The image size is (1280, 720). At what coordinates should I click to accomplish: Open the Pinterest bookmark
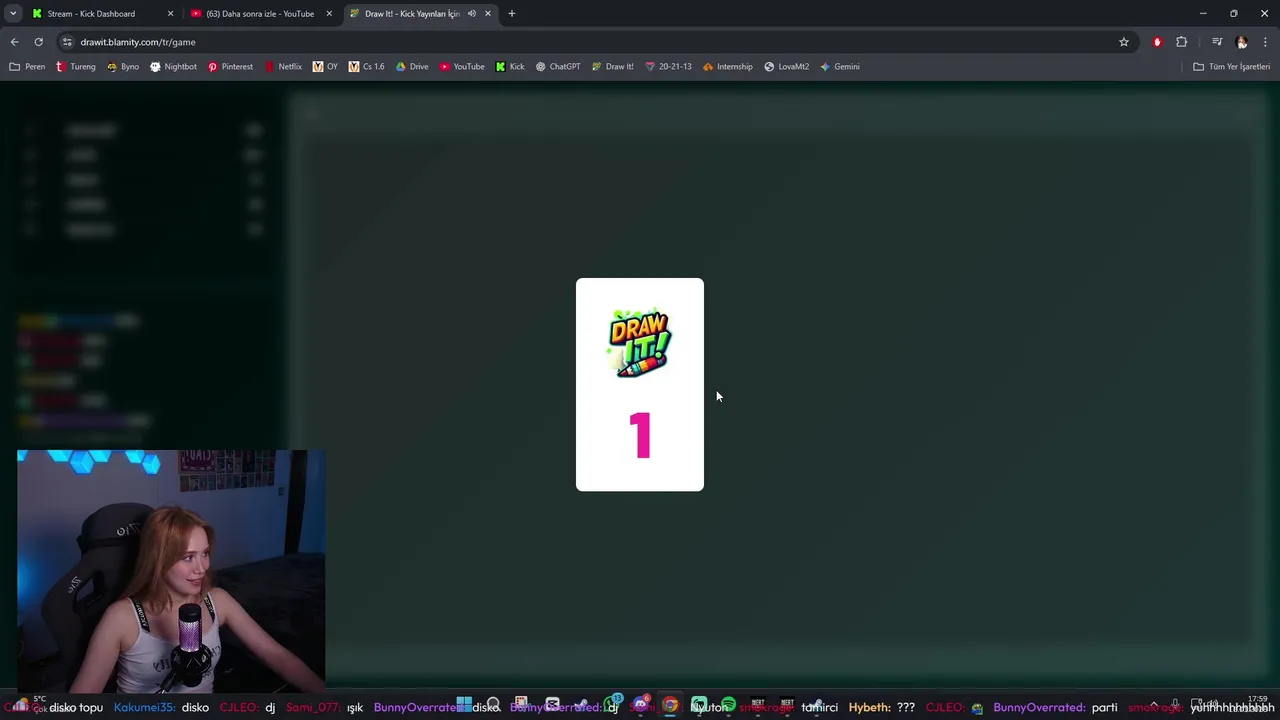pyautogui.click(x=230, y=67)
